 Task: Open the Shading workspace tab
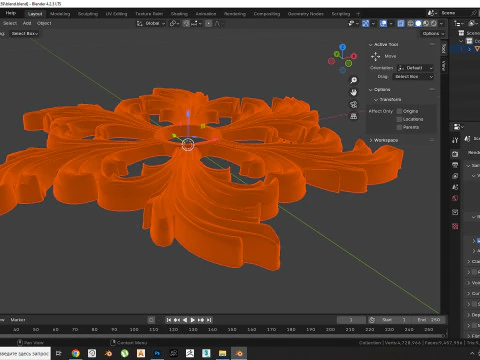tap(179, 14)
